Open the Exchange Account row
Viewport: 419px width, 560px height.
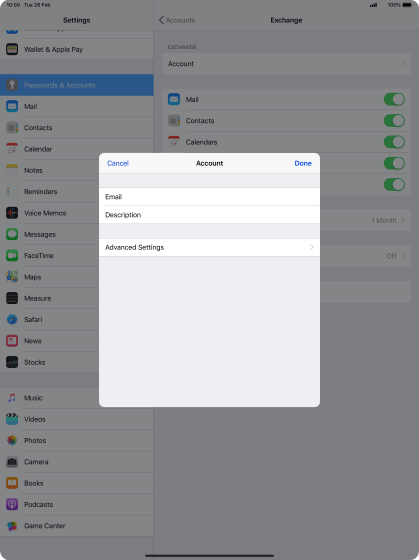[x=286, y=64]
